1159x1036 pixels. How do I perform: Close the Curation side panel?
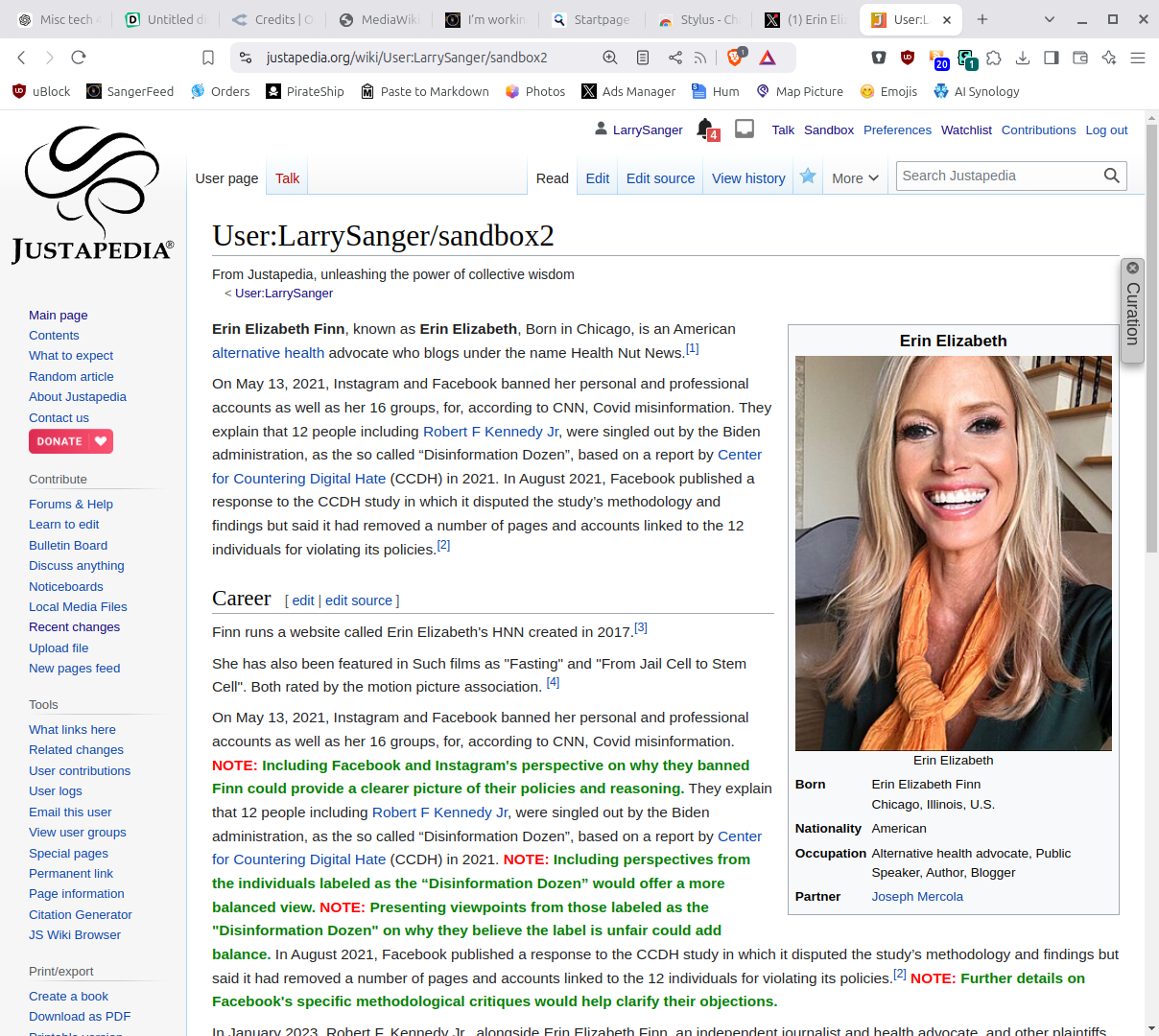pyautogui.click(x=1132, y=269)
